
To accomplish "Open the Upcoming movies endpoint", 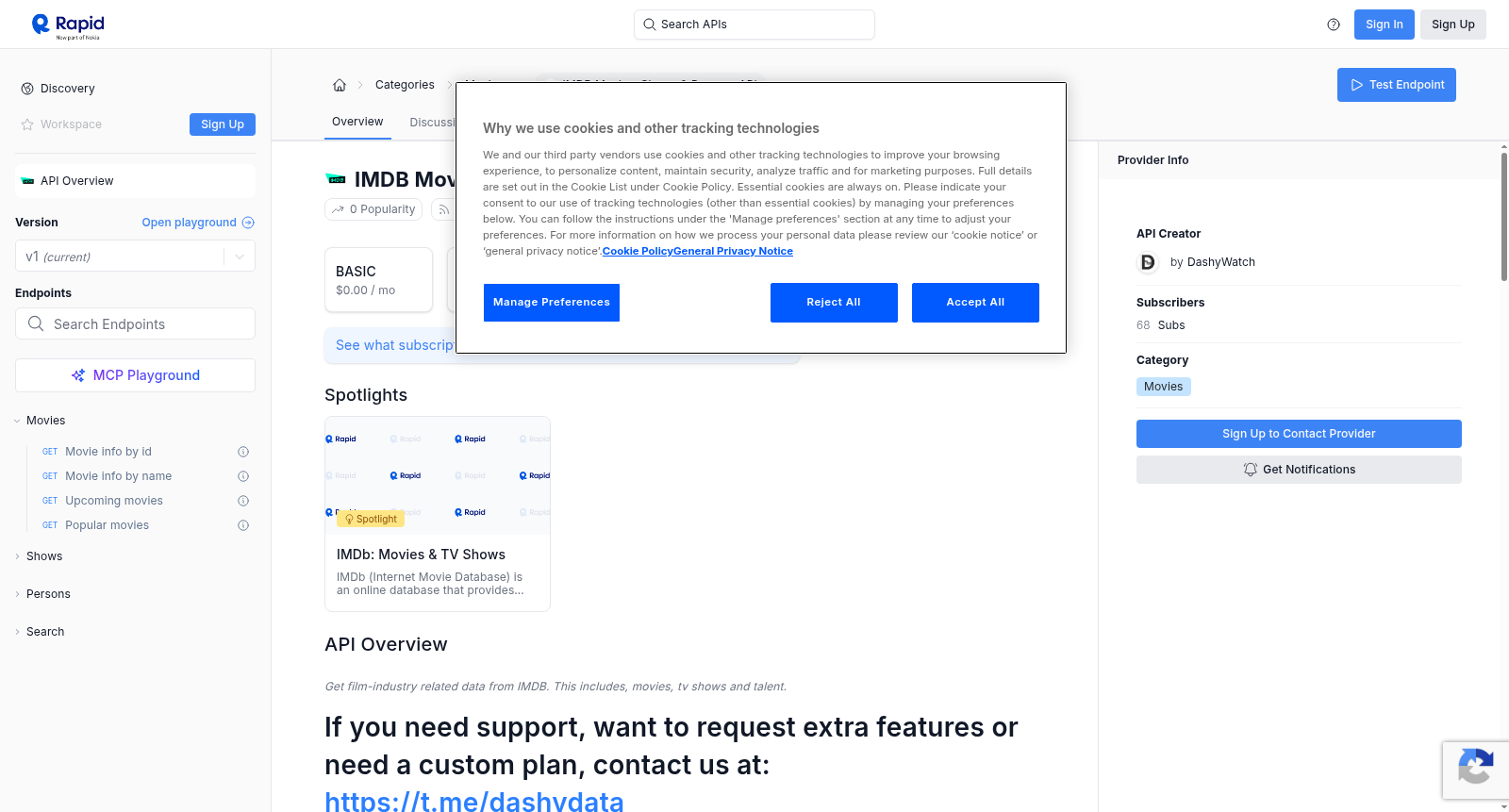I will click(x=114, y=501).
